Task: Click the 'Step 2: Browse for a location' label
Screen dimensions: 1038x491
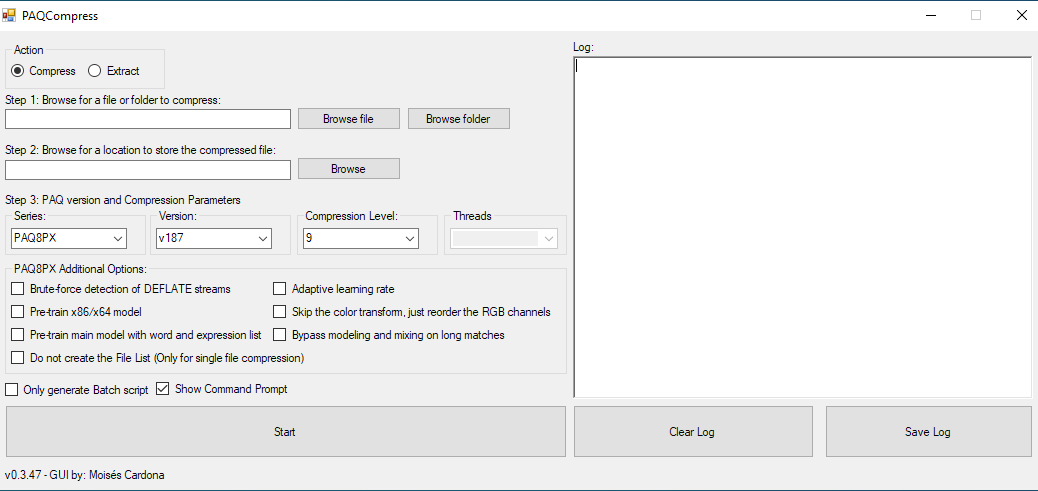Action: [140, 150]
